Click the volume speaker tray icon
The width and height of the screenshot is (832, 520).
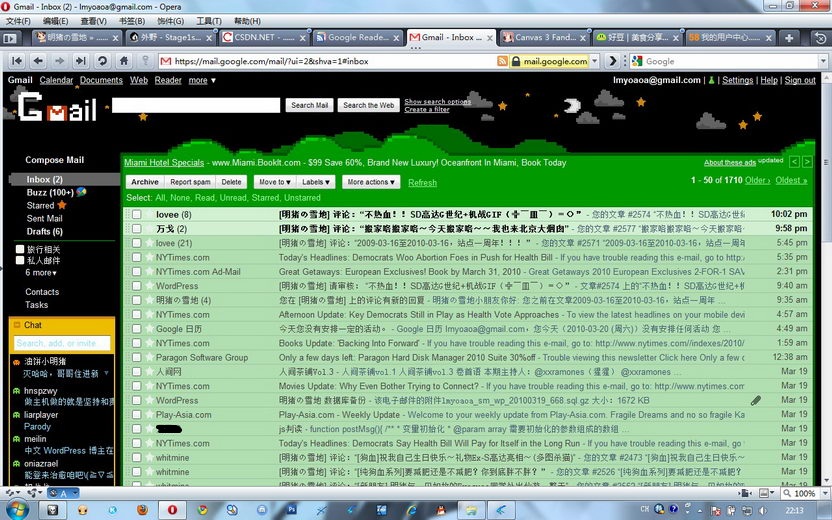coord(764,510)
